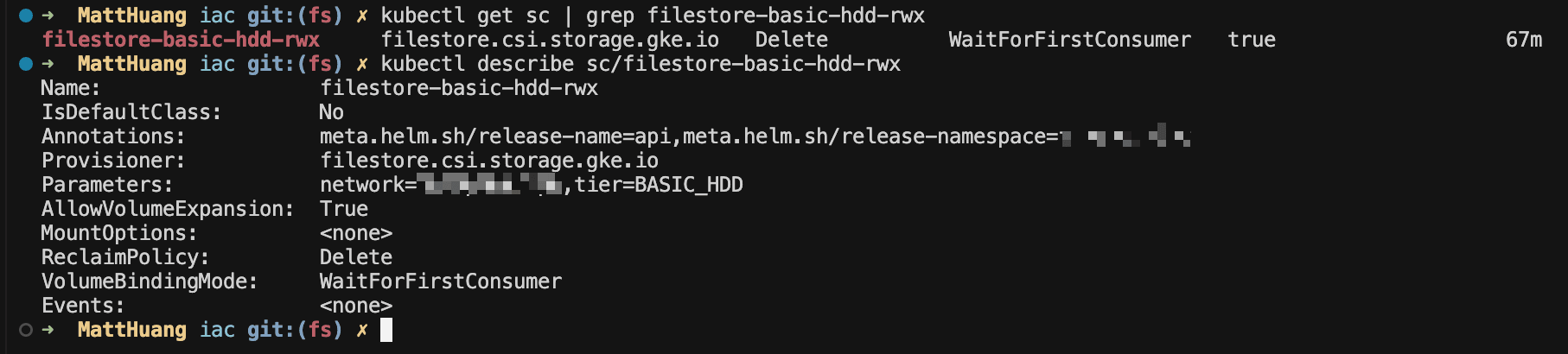
Task: Click the 67m age value
Action: click(x=1523, y=40)
